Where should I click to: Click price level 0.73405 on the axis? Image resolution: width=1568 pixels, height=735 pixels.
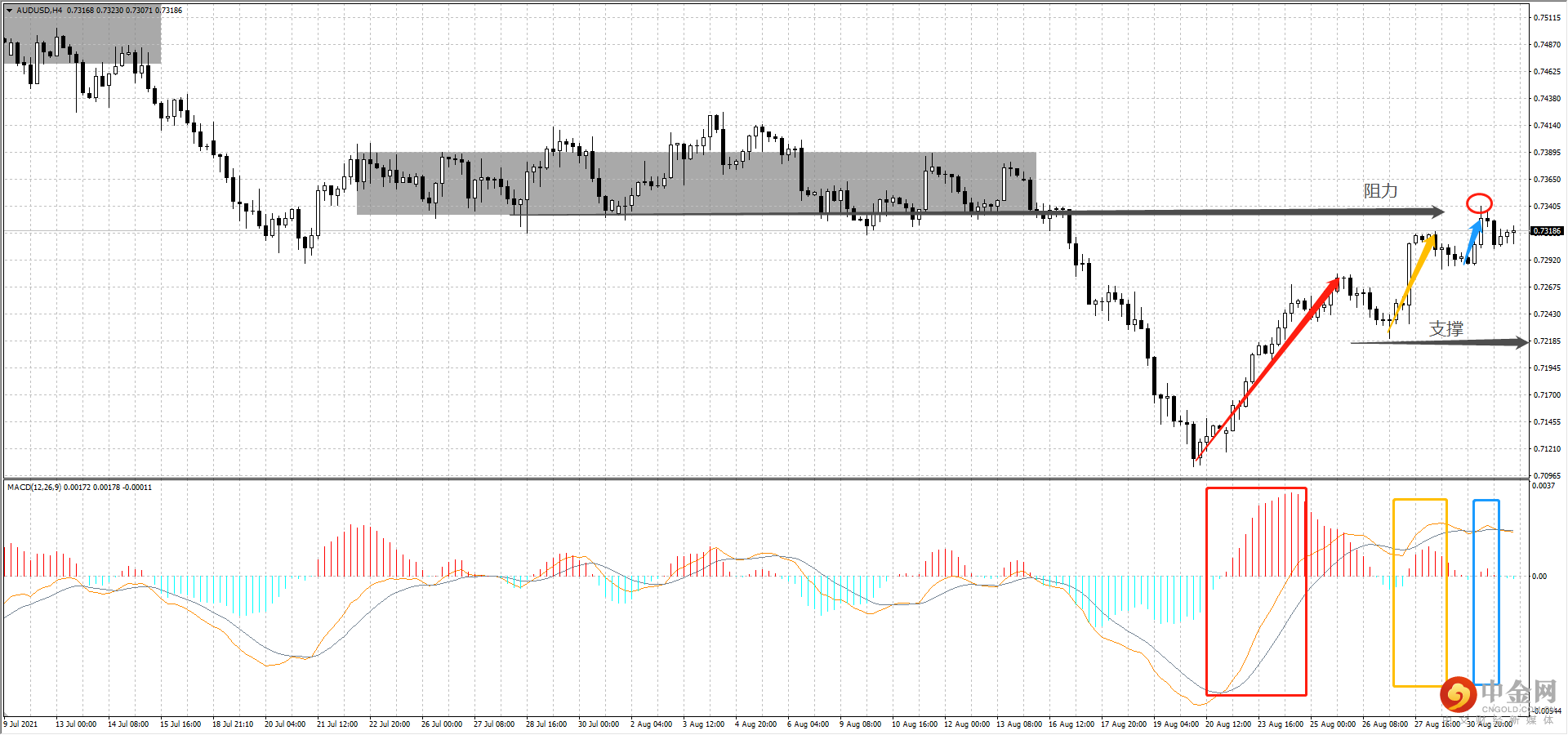pos(1547,207)
